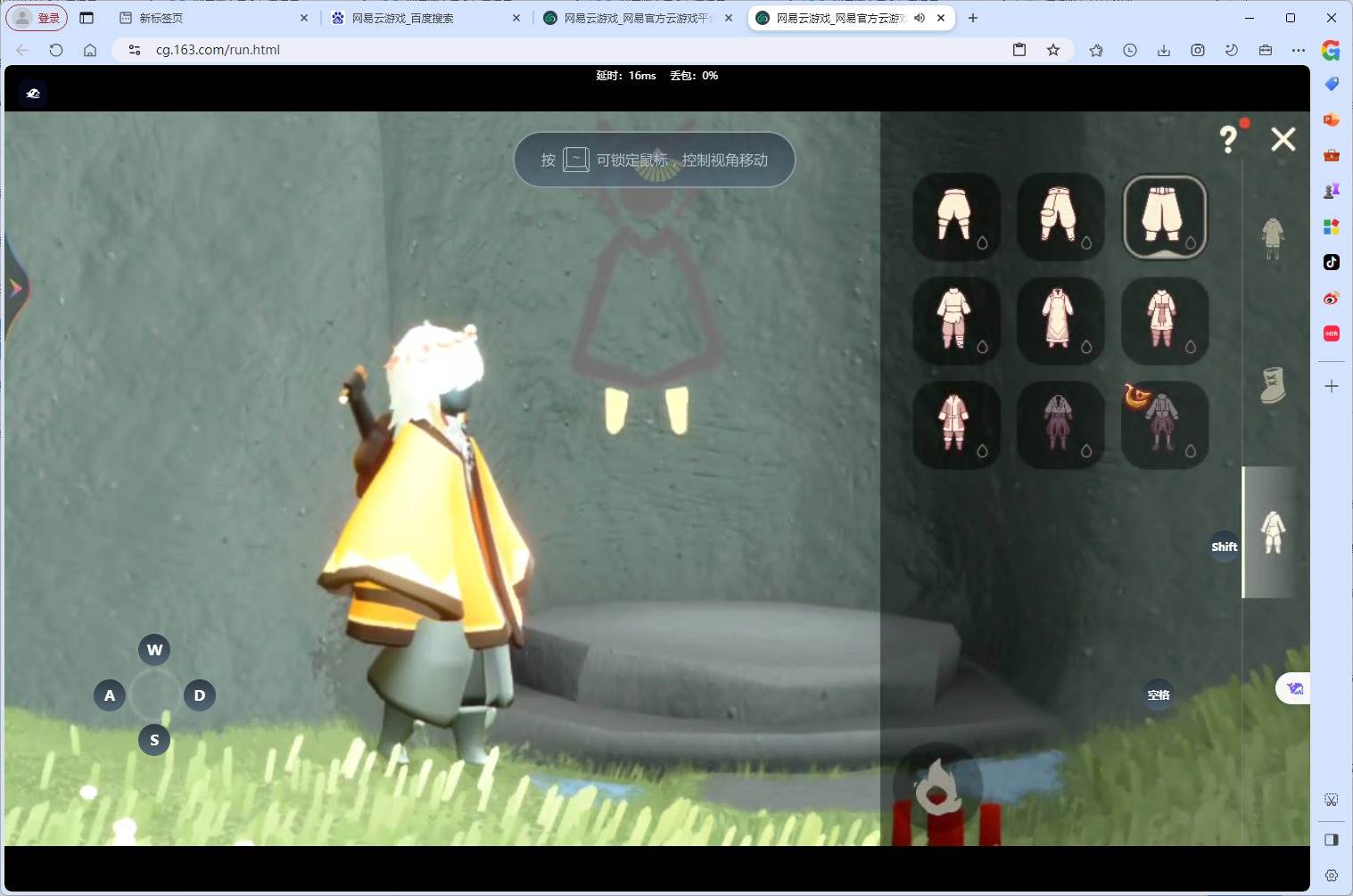The width and height of the screenshot is (1353, 896).
Task: Pick the tunic outfit starting the second row
Action: (x=956, y=320)
